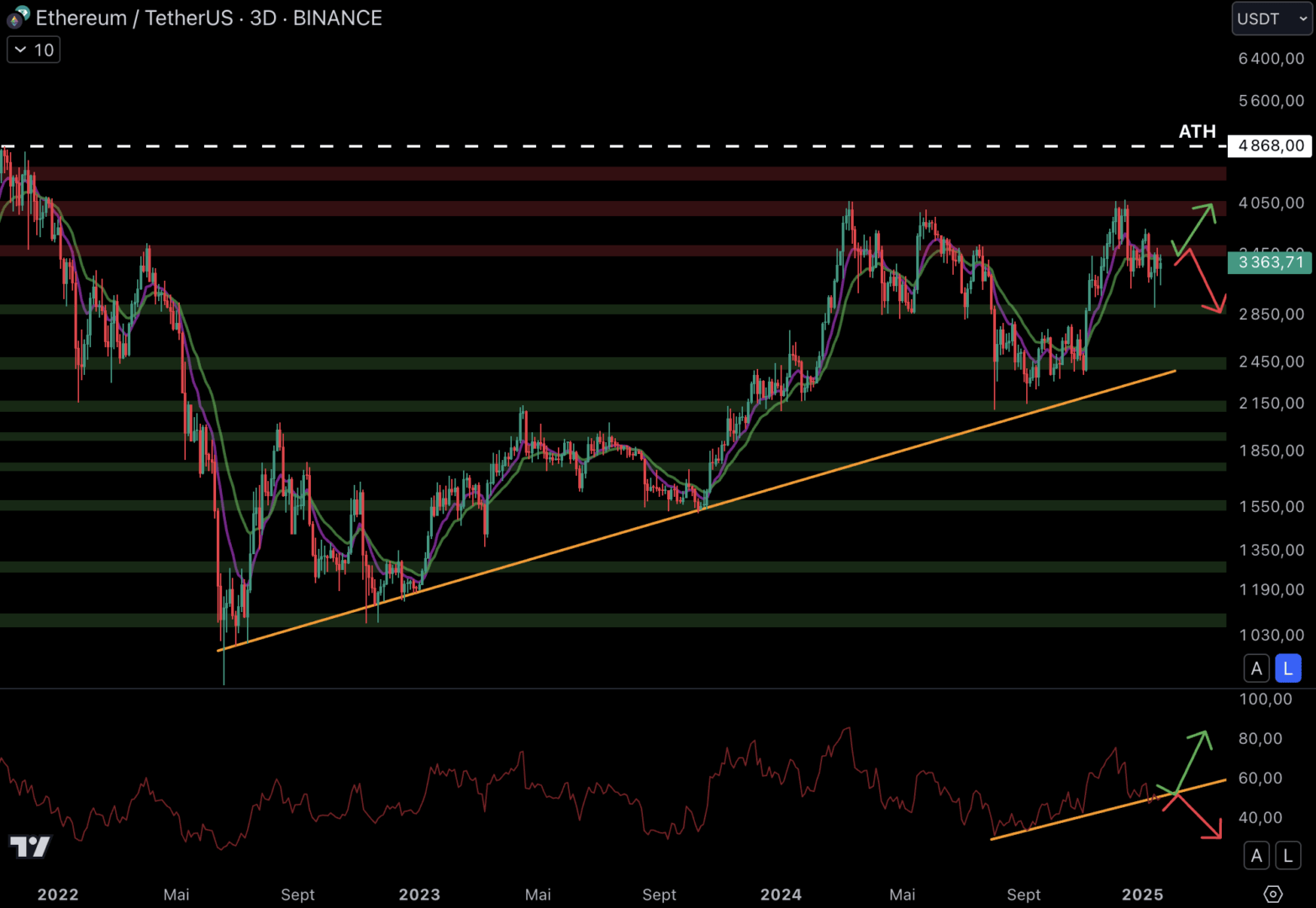Select the green up arrow on the price chart
Viewport: 1316px width, 908px height.
click(1195, 227)
